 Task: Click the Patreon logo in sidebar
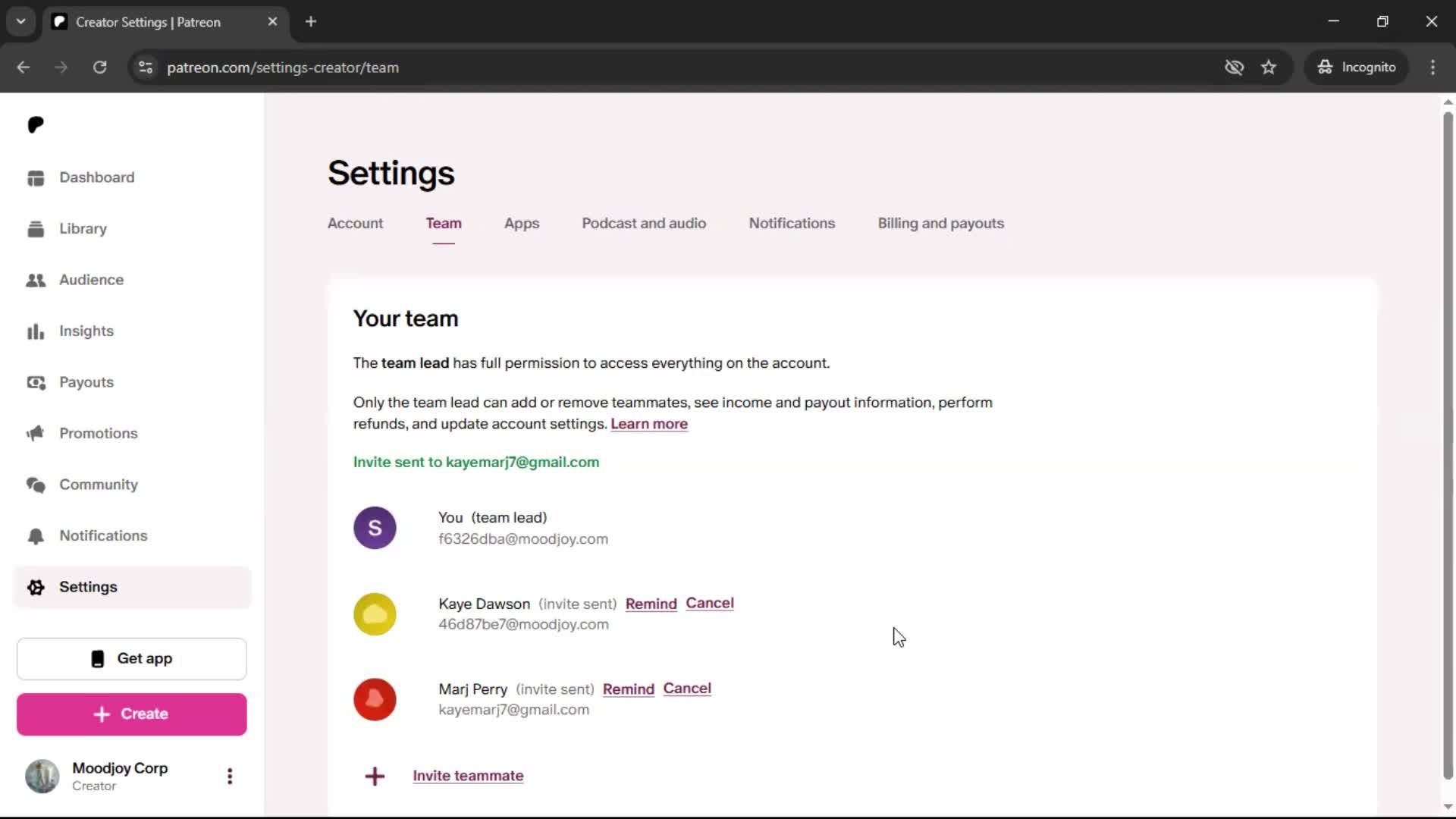(x=36, y=124)
